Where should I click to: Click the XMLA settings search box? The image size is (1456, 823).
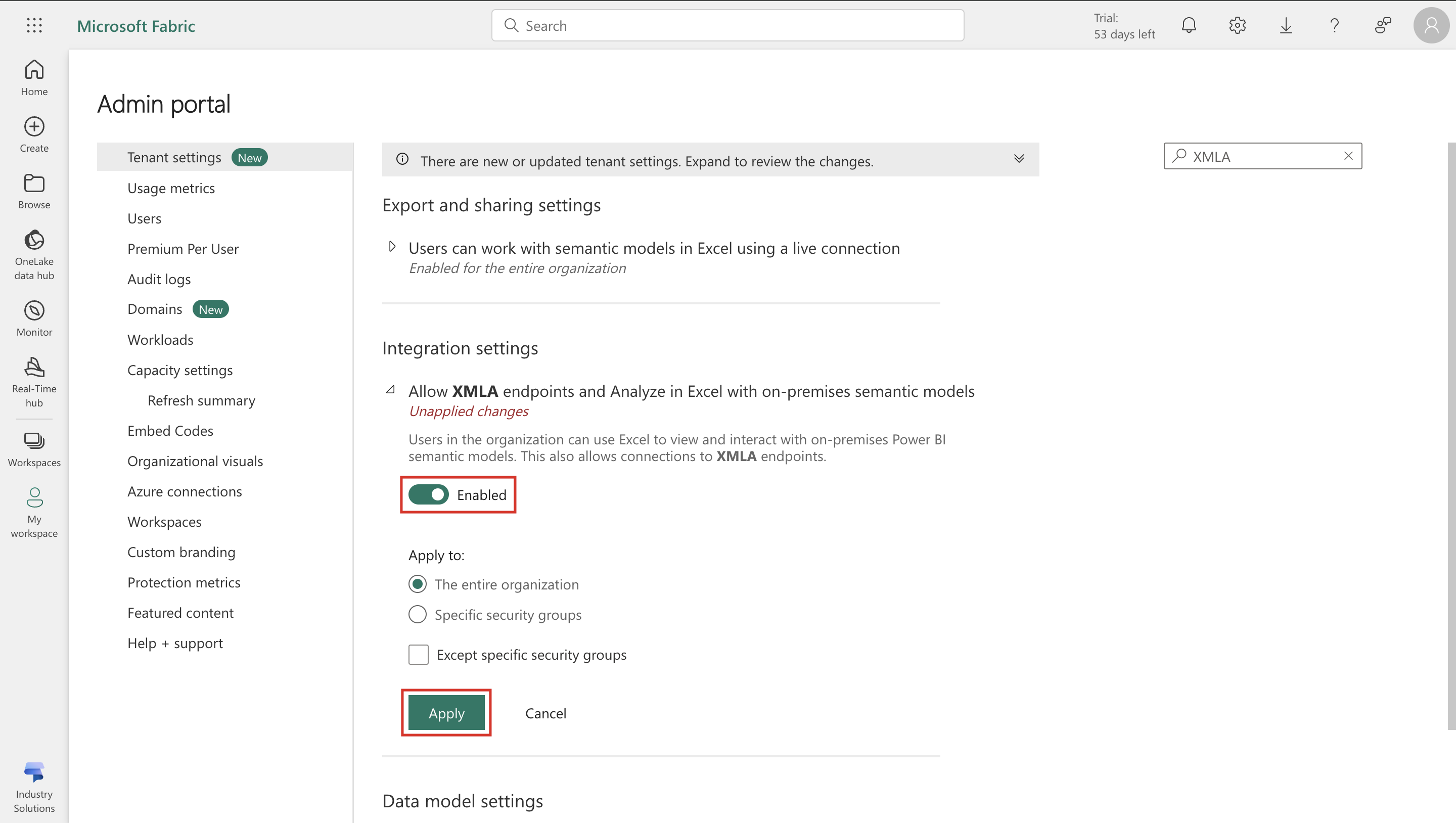[x=1263, y=156]
